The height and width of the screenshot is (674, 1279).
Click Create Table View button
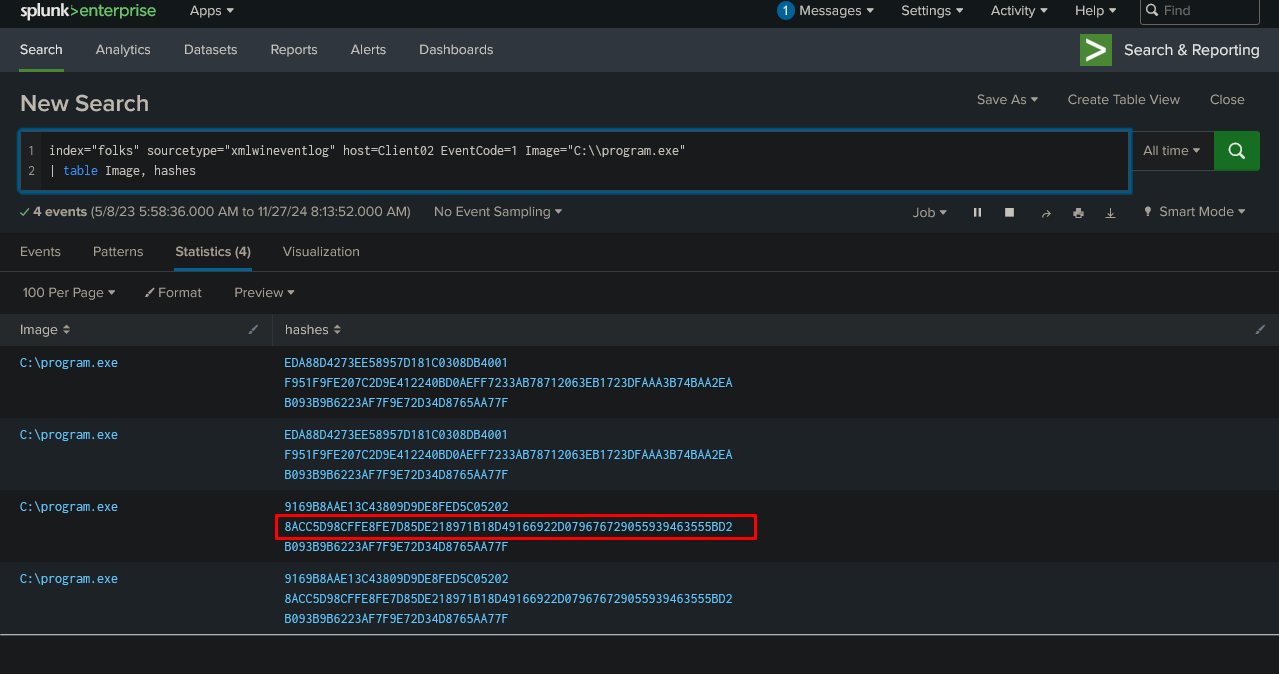tap(1123, 100)
